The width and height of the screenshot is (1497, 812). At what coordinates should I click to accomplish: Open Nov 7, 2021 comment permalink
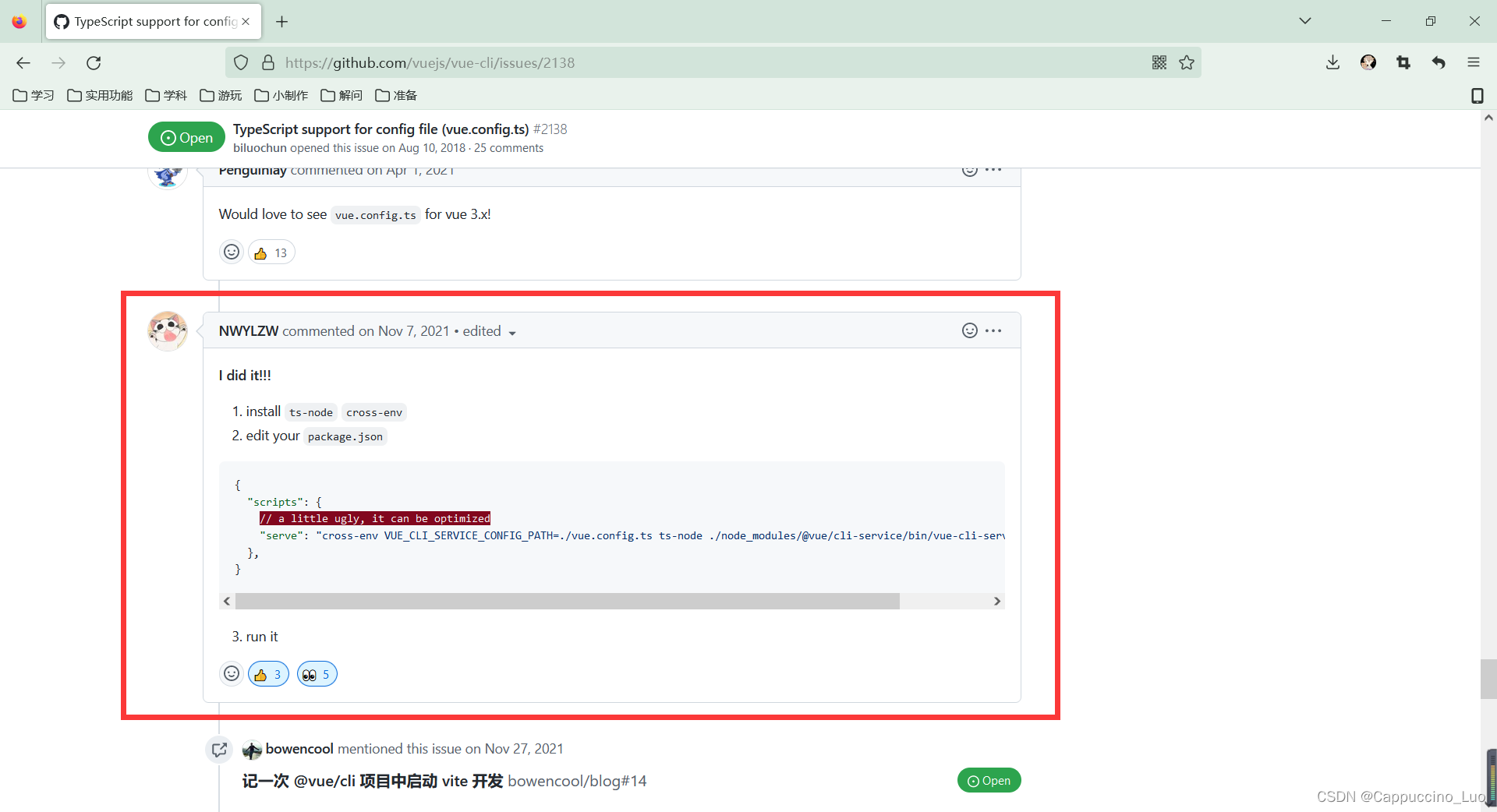[x=414, y=331]
